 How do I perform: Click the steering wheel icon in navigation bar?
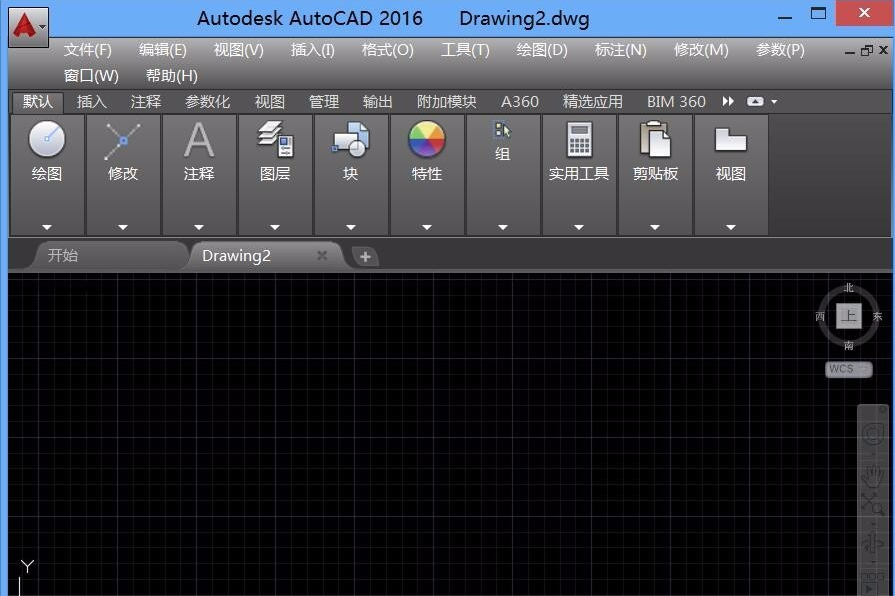(x=873, y=434)
